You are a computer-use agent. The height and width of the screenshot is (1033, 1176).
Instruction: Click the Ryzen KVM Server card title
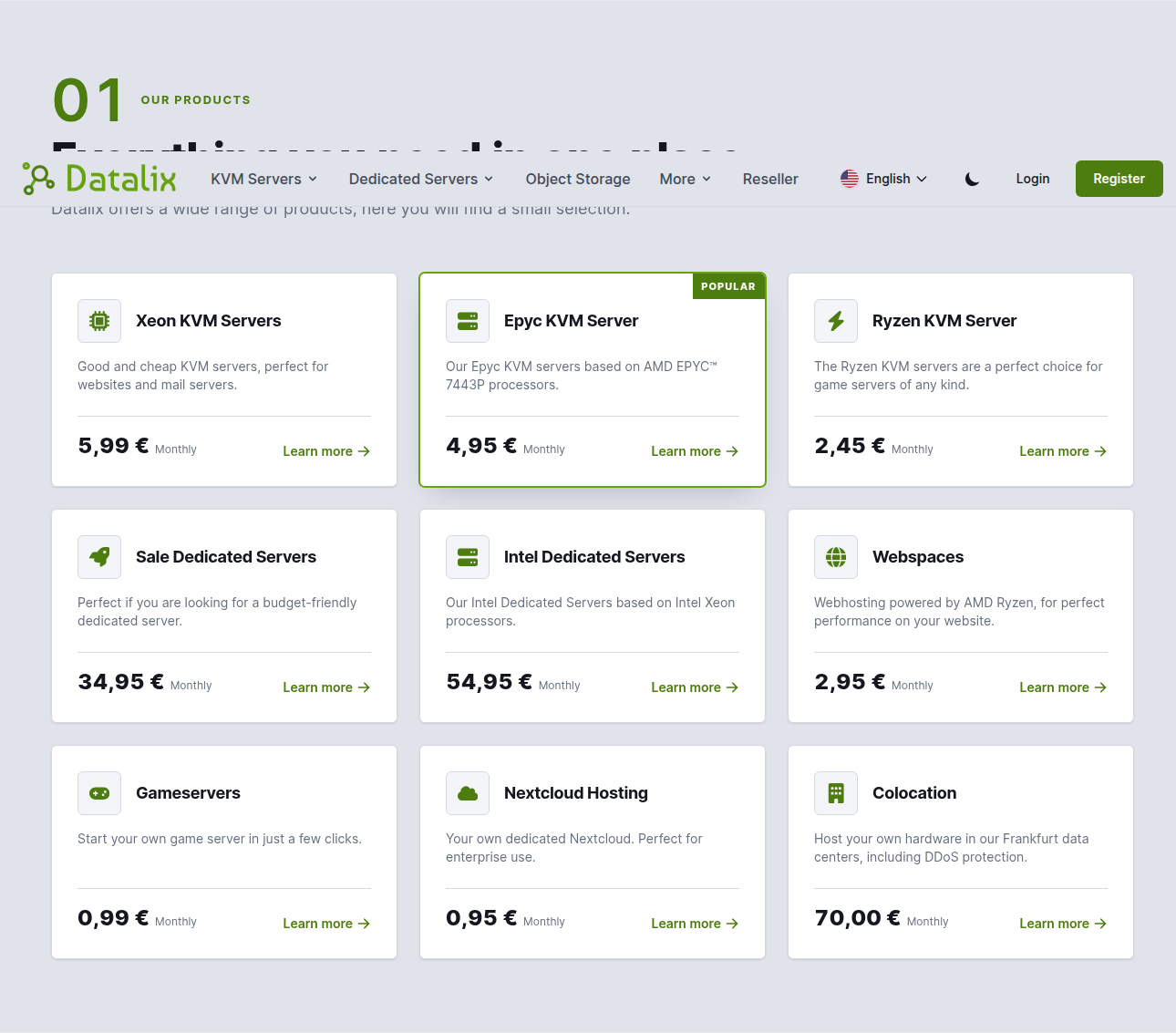944,321
